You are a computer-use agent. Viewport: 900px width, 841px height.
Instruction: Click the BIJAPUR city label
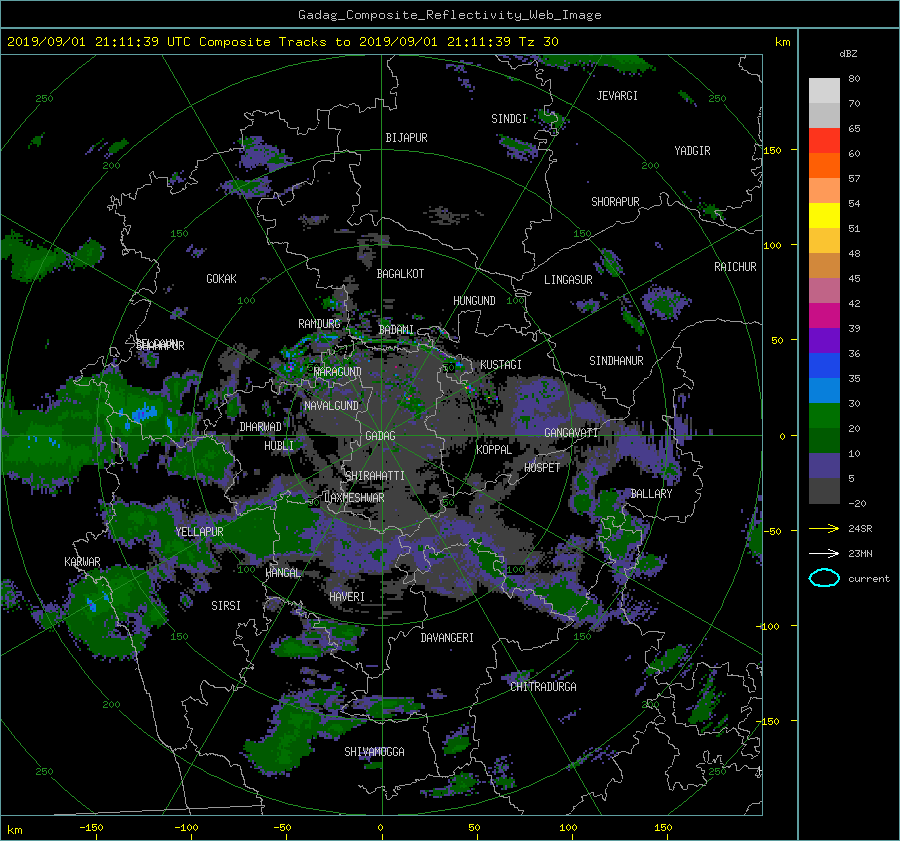[x=406, y=138]
